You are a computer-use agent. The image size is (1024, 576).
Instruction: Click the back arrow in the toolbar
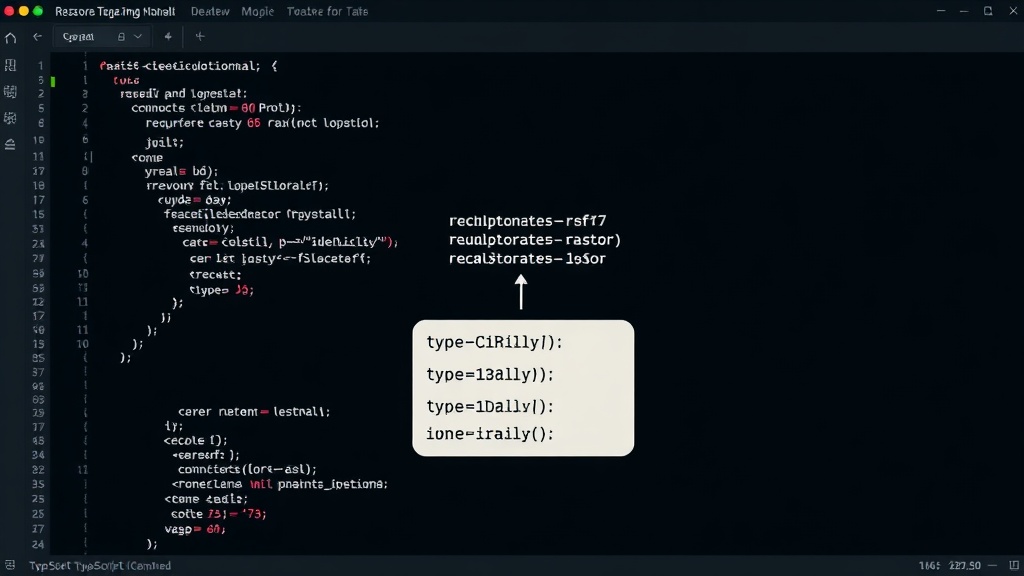pos(37,37)
